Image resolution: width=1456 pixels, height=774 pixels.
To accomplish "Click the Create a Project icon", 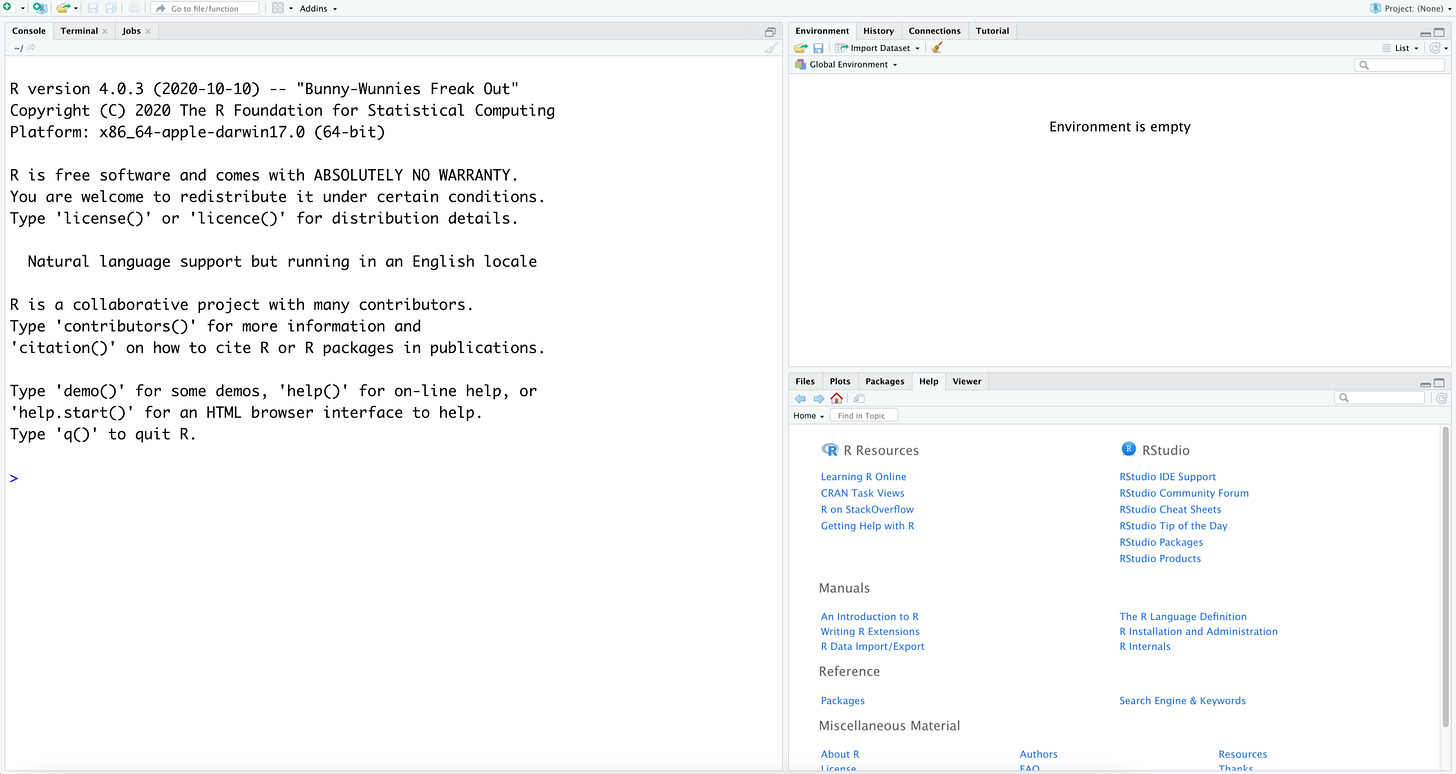I will [x=40, y=8].
